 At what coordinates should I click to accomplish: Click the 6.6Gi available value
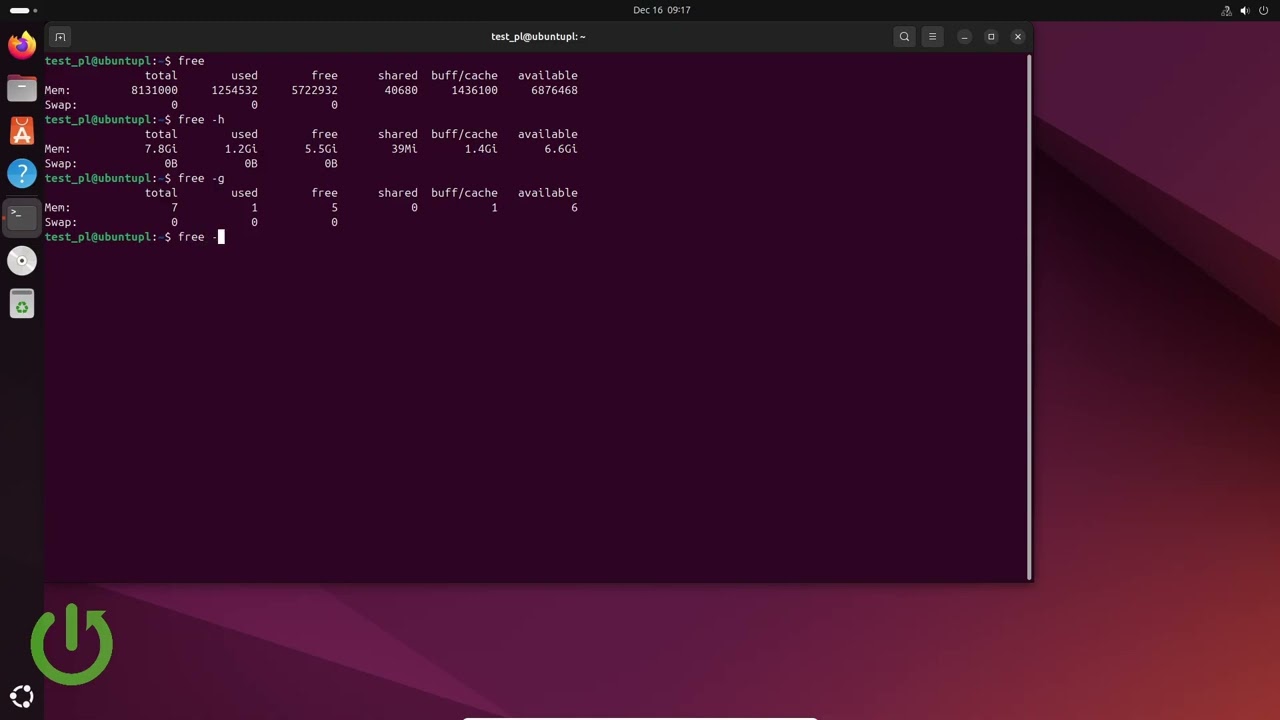561,149
